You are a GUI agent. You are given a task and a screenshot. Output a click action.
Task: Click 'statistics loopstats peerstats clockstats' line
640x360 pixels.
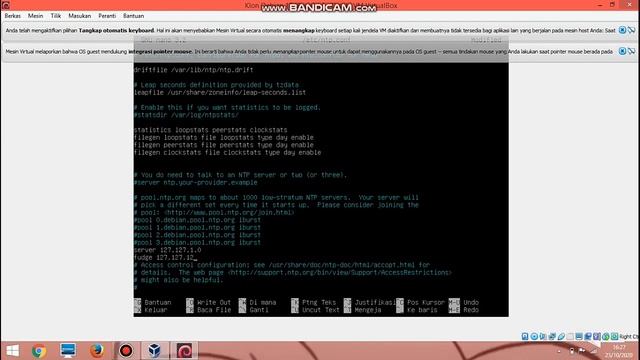(x=211, y=130)
